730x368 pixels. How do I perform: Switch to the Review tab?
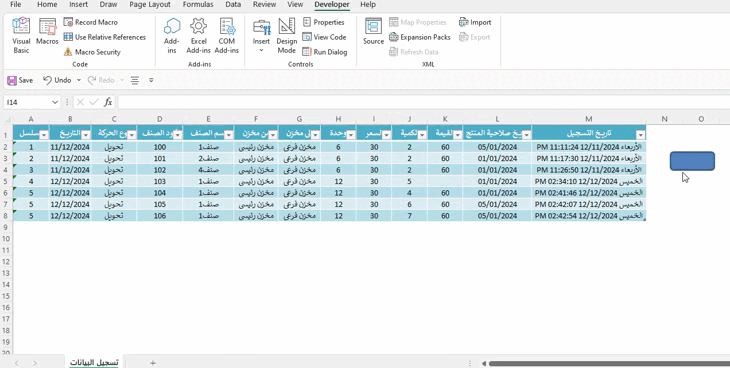pyautogui.click(x=264, y=5)
